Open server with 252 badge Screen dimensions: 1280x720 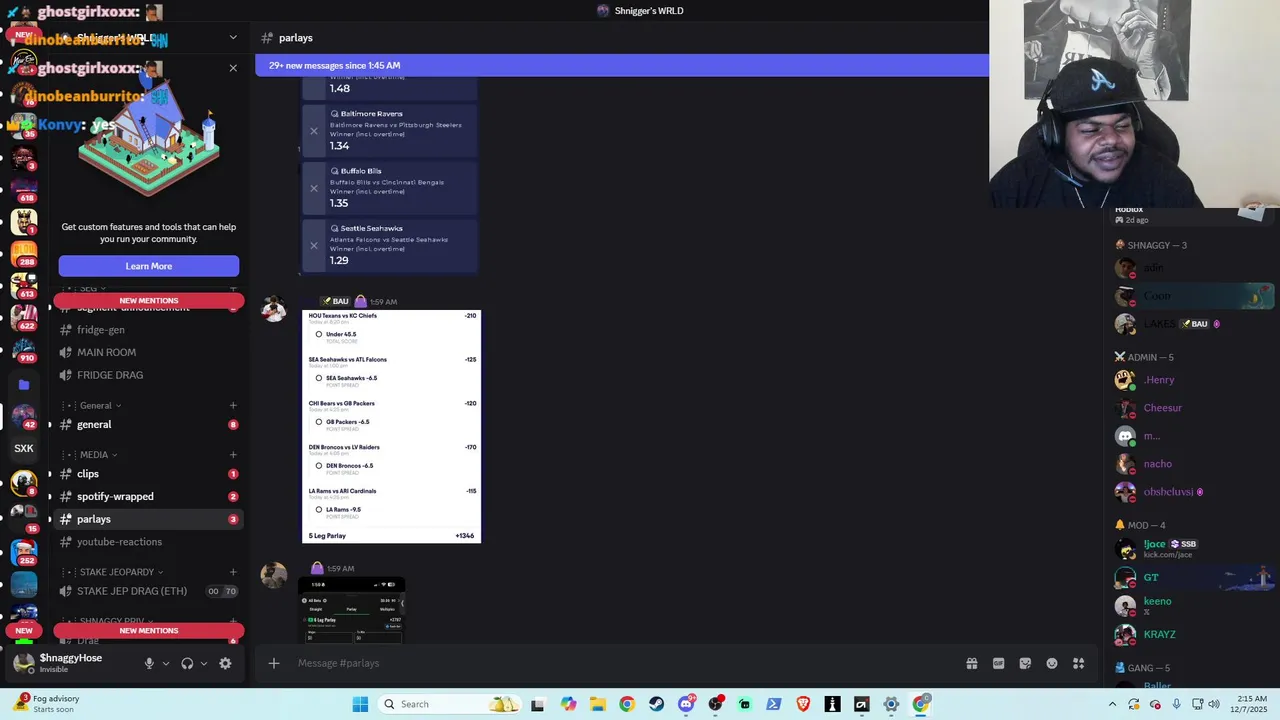click(24, 552)
